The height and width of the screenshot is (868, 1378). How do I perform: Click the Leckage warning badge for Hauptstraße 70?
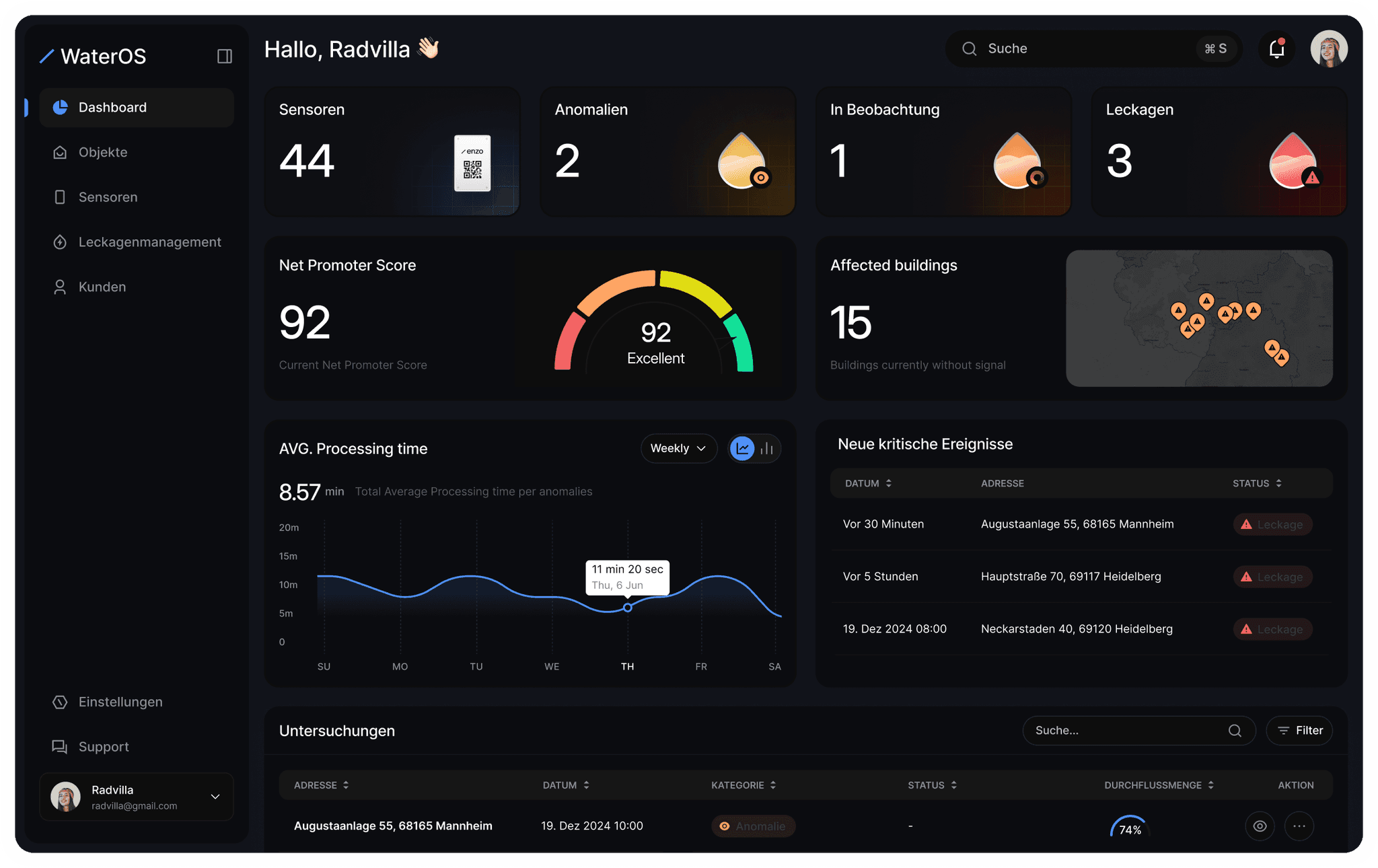[x=1272, y=577]
